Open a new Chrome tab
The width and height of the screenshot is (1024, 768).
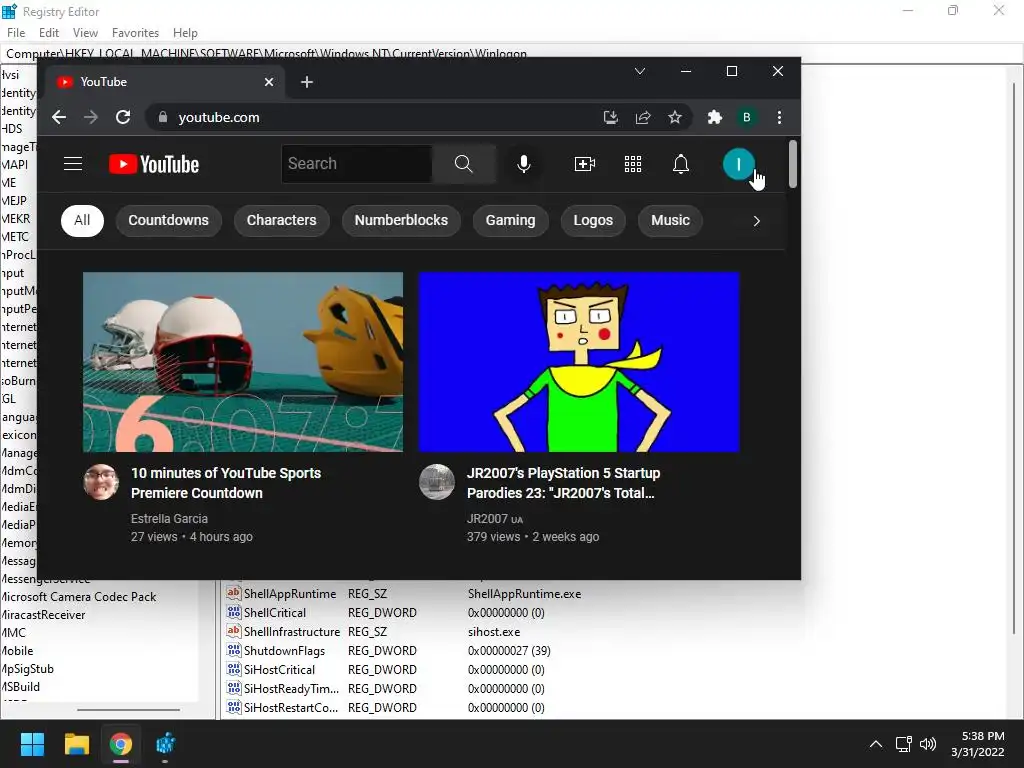coord(307,82)
